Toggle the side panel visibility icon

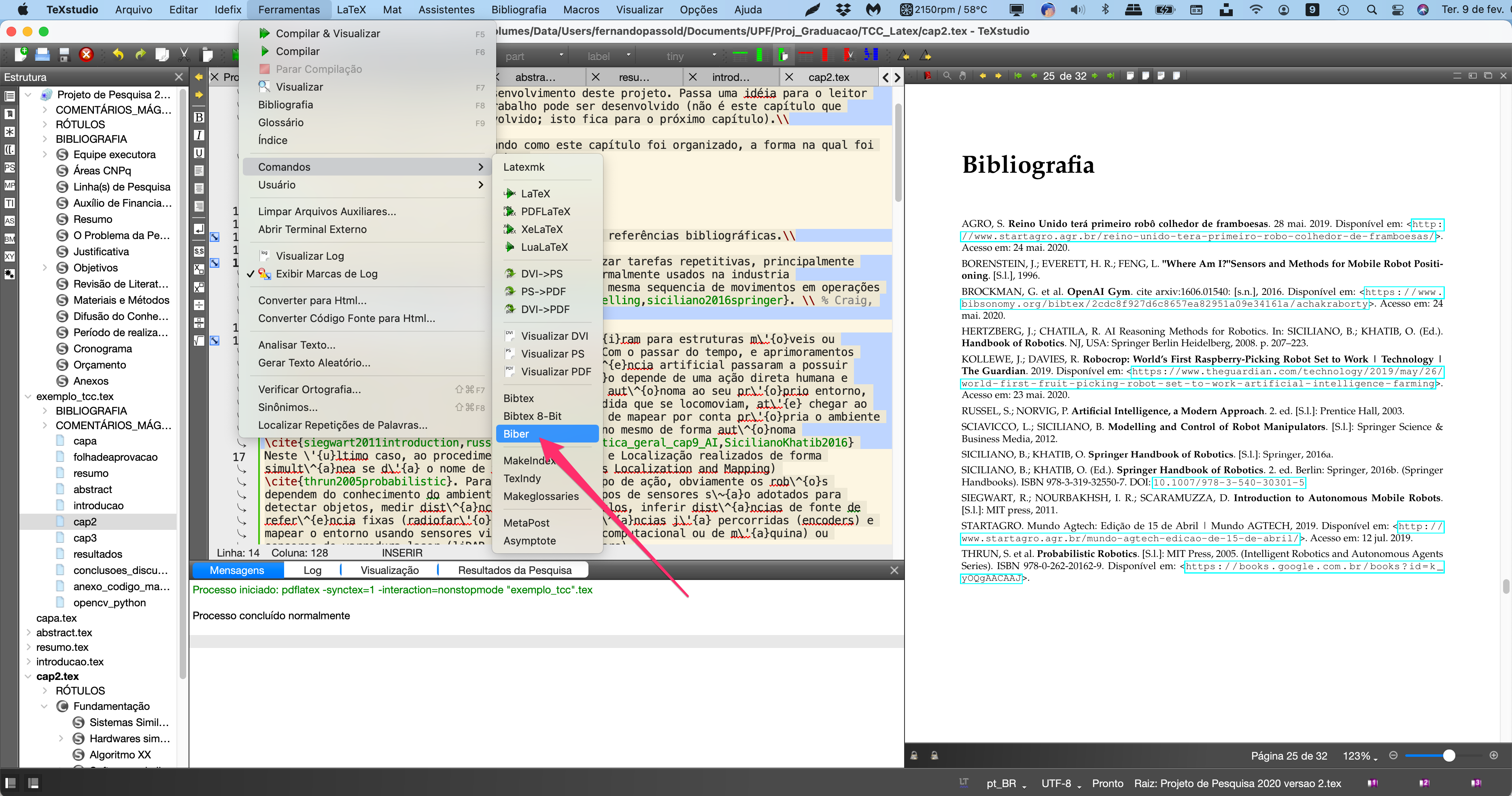click(x=11, y=783)
